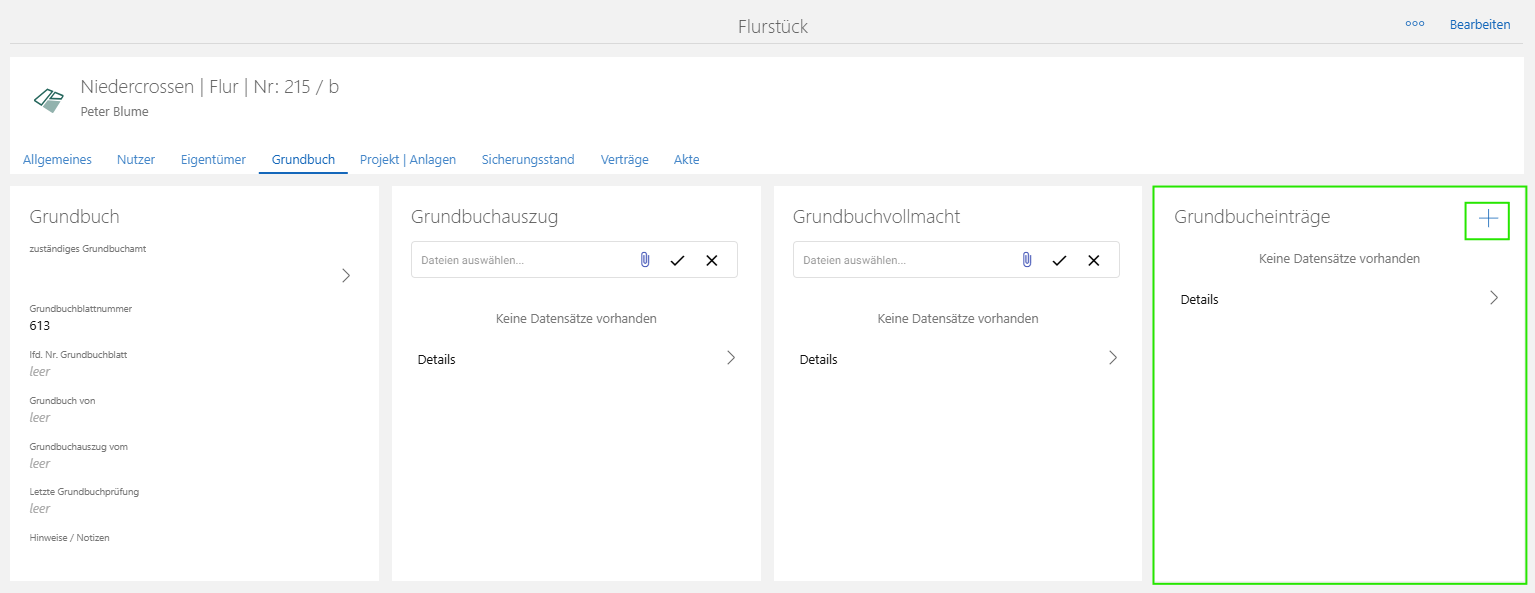Open Details chevron in Grundbucheinträge card

point(1494,298)
